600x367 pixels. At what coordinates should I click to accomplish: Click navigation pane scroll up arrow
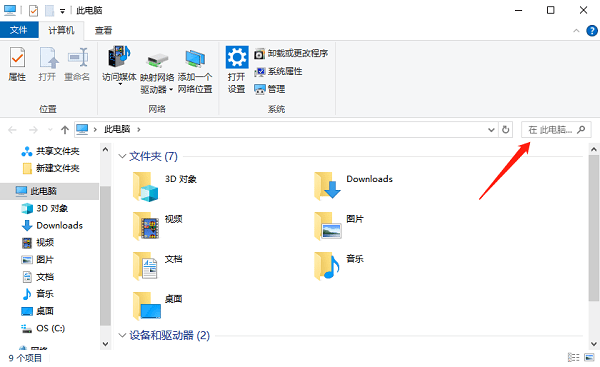106,150
